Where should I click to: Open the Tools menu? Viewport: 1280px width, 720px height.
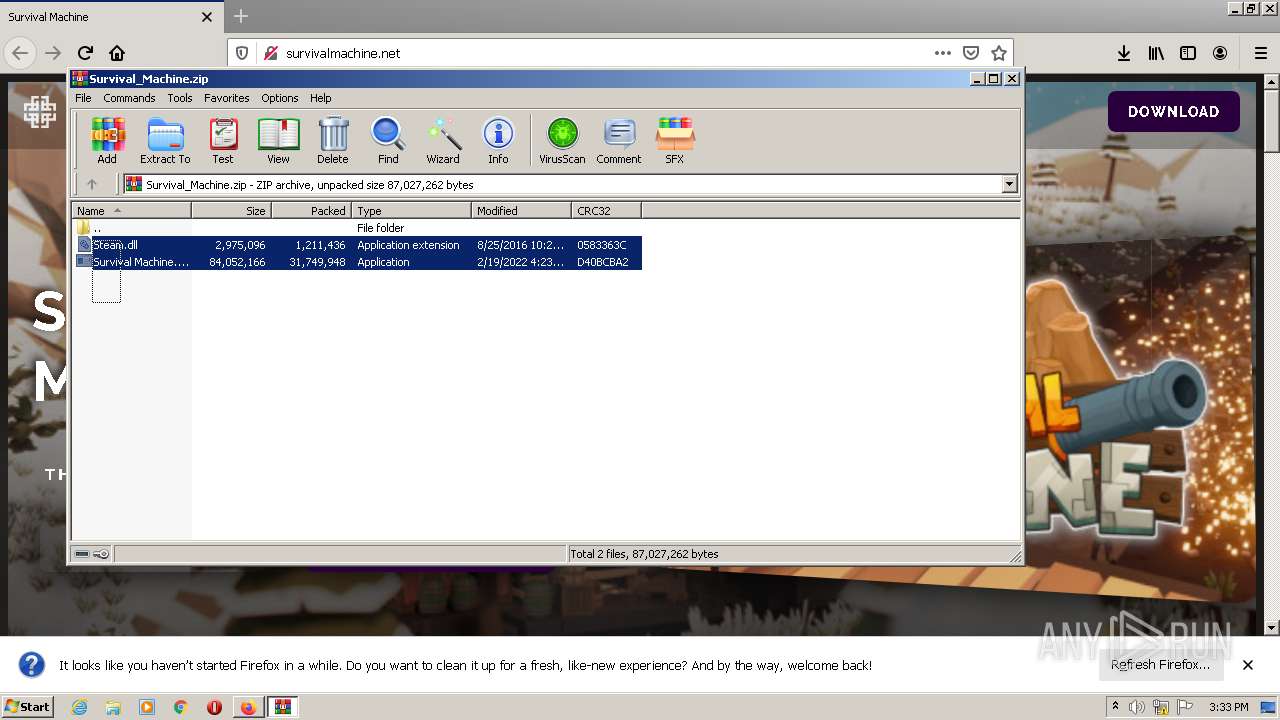[180, 98]
